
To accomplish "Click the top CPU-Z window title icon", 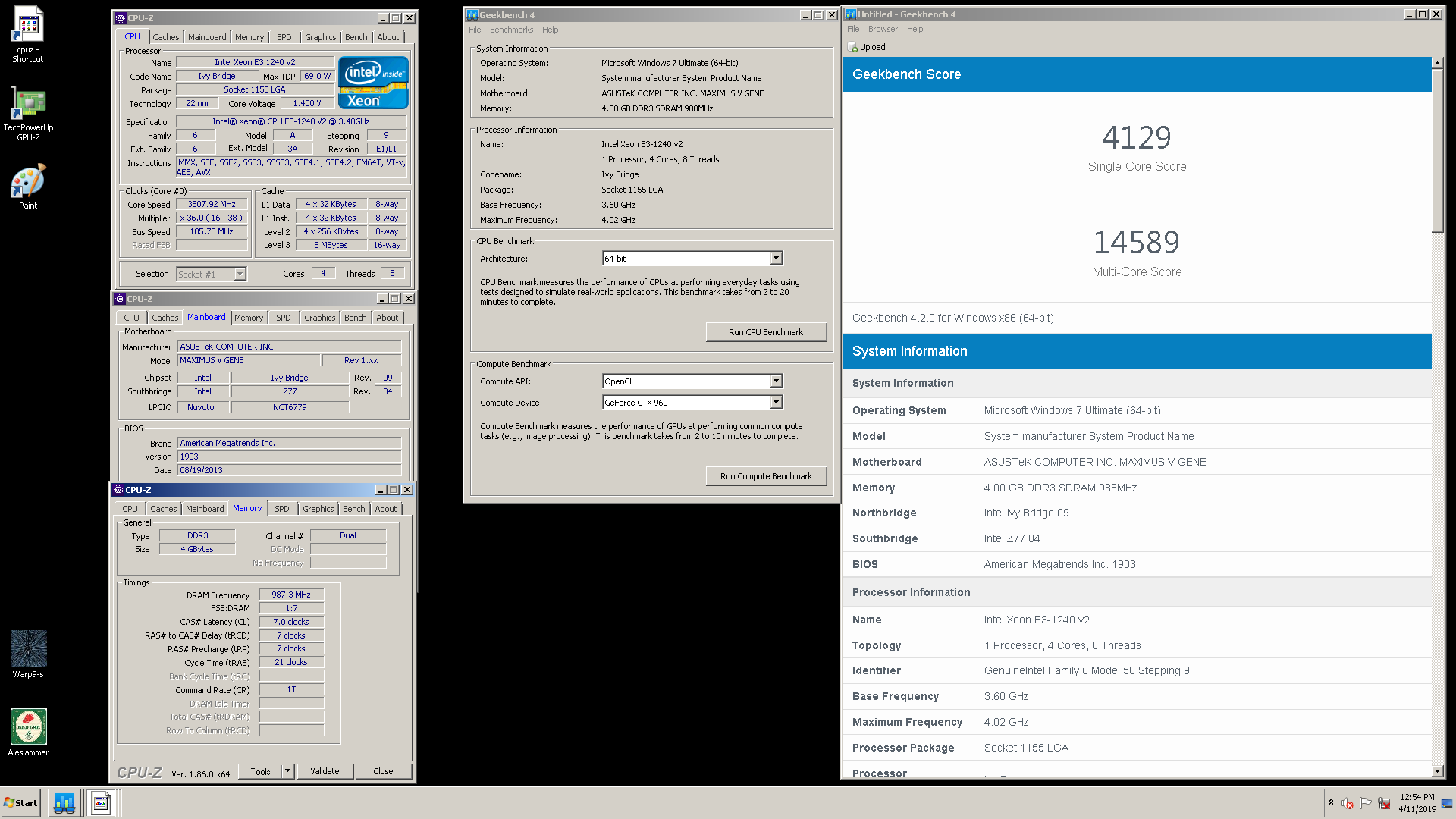I will click(x=120, y=17).
